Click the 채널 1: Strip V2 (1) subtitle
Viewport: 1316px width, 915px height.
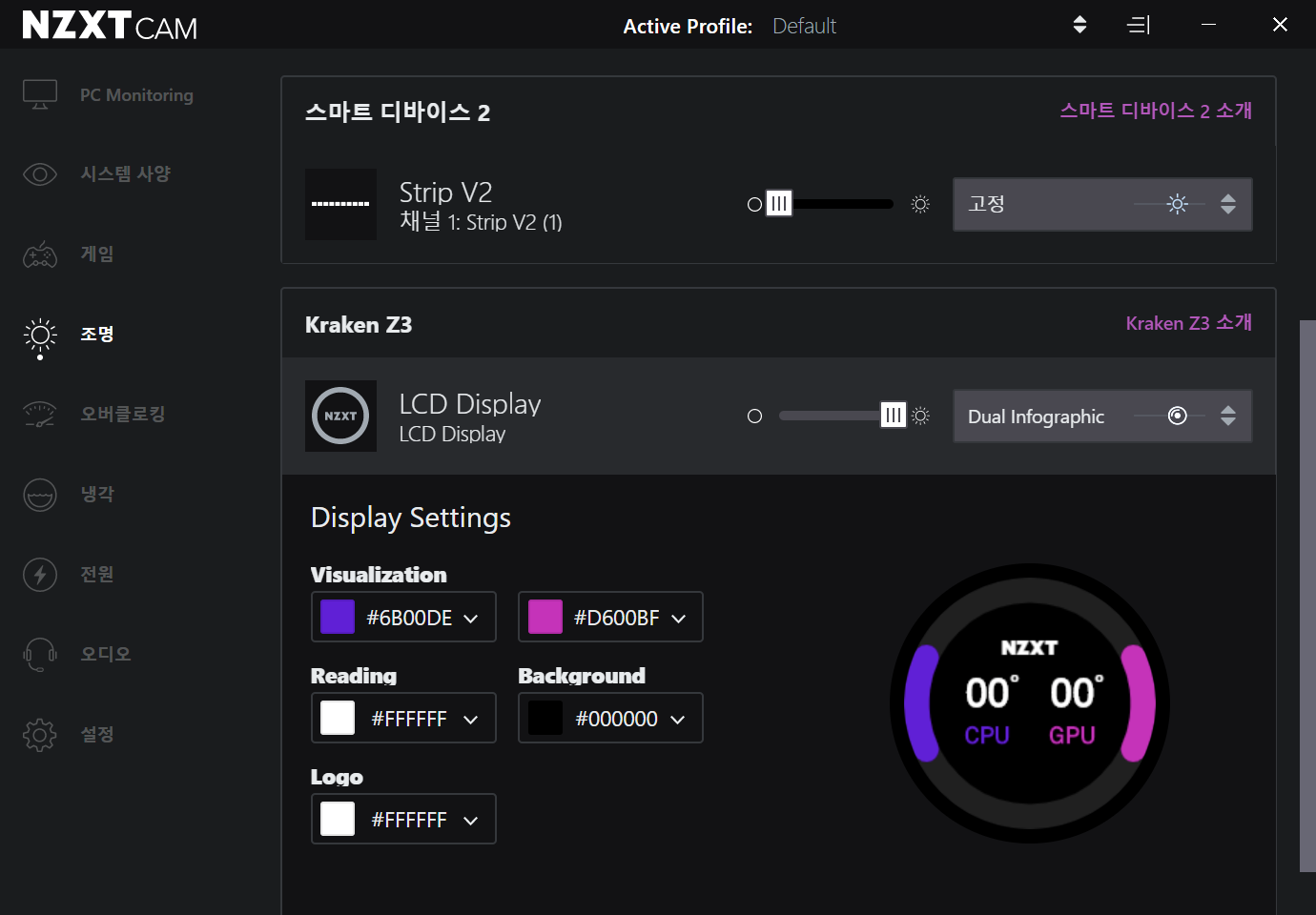coord(481,222)
